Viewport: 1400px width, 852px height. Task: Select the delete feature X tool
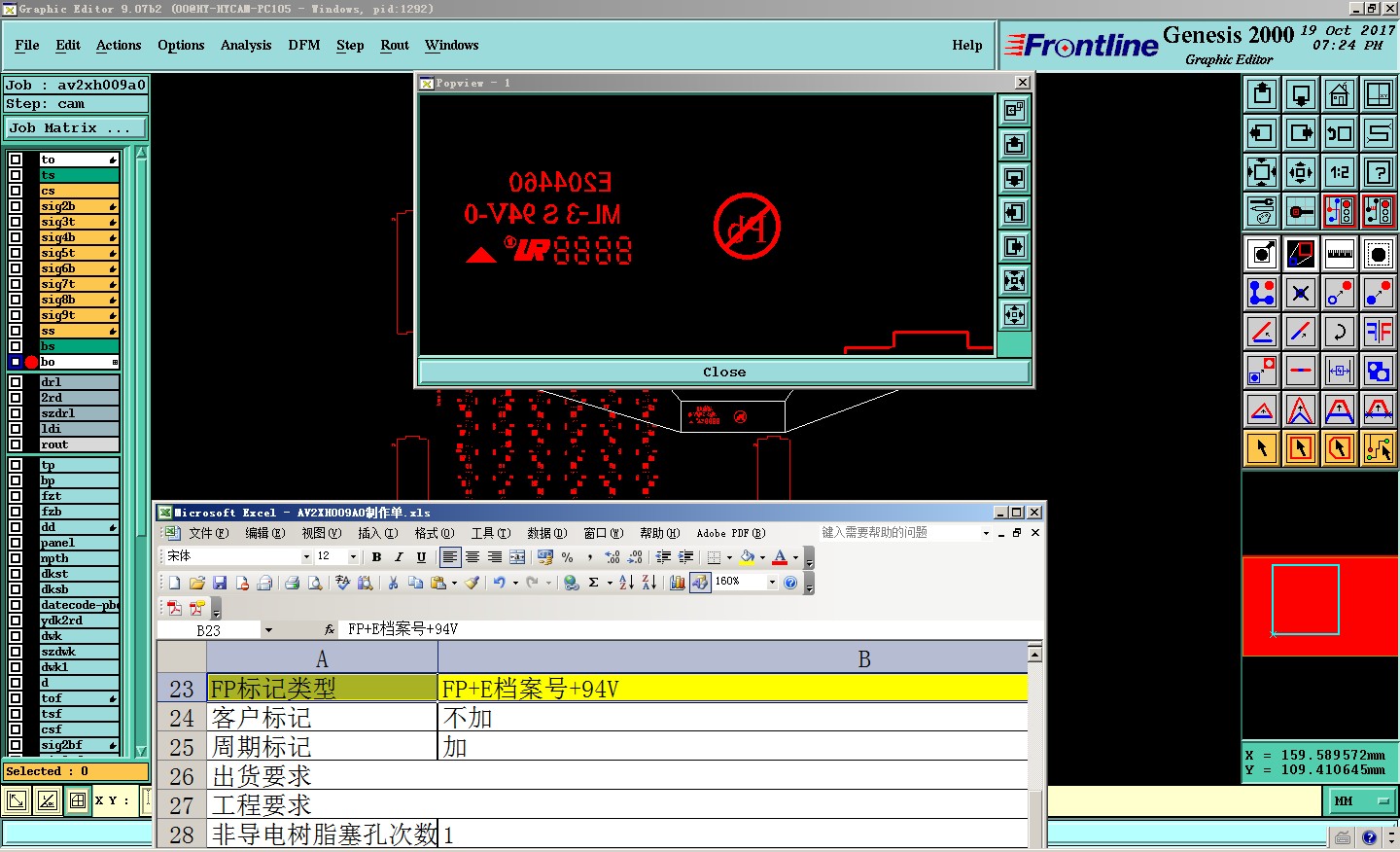(1301, 293)
